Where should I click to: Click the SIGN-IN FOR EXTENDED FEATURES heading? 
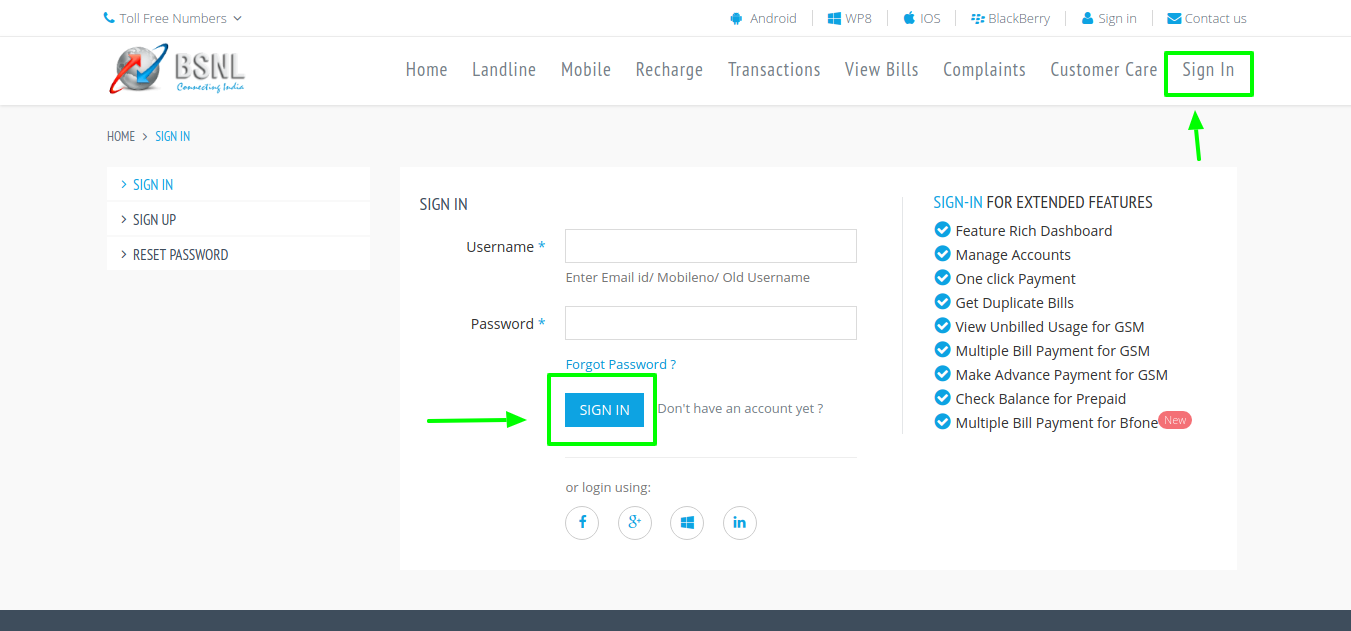tap(1043, 202)
